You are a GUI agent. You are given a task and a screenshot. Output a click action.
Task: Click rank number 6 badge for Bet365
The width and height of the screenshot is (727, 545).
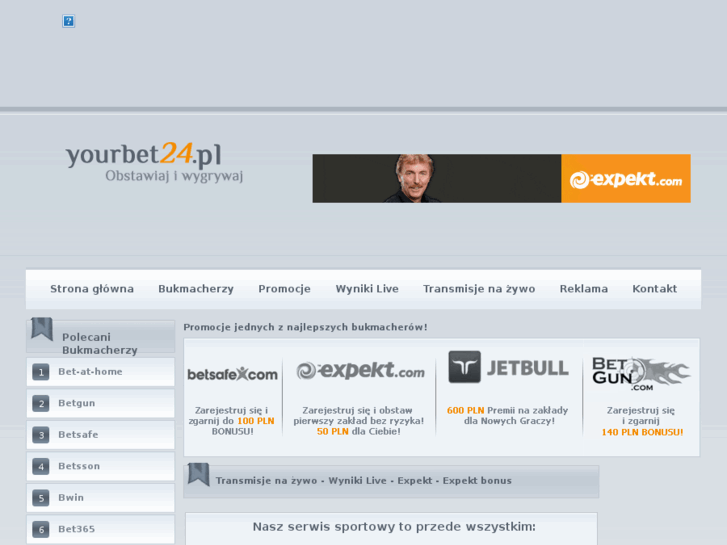pos(41,530)
